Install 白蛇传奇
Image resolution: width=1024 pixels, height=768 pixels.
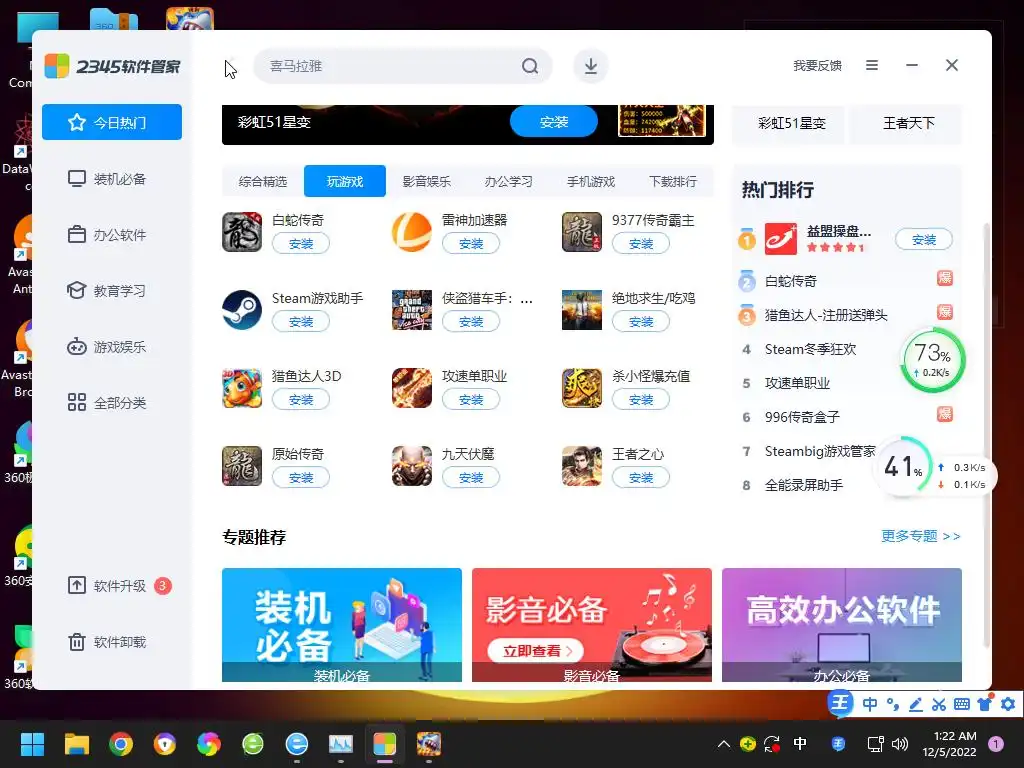click(x=301, y=244)
